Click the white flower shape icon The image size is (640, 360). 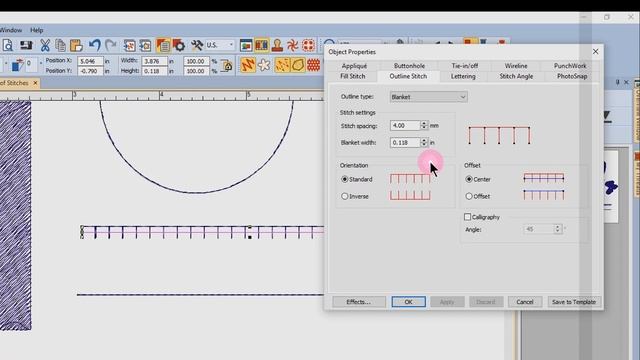(x=264, y=65)
